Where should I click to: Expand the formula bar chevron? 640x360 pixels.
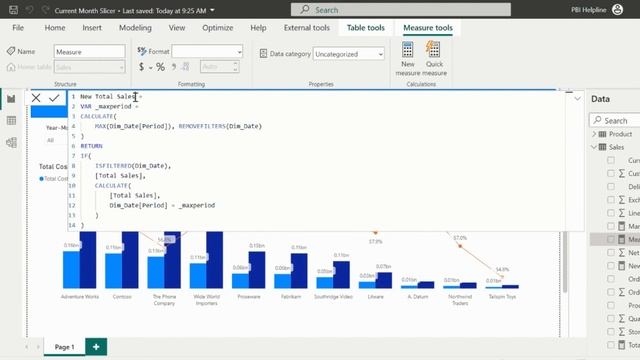tap(577, 98)
